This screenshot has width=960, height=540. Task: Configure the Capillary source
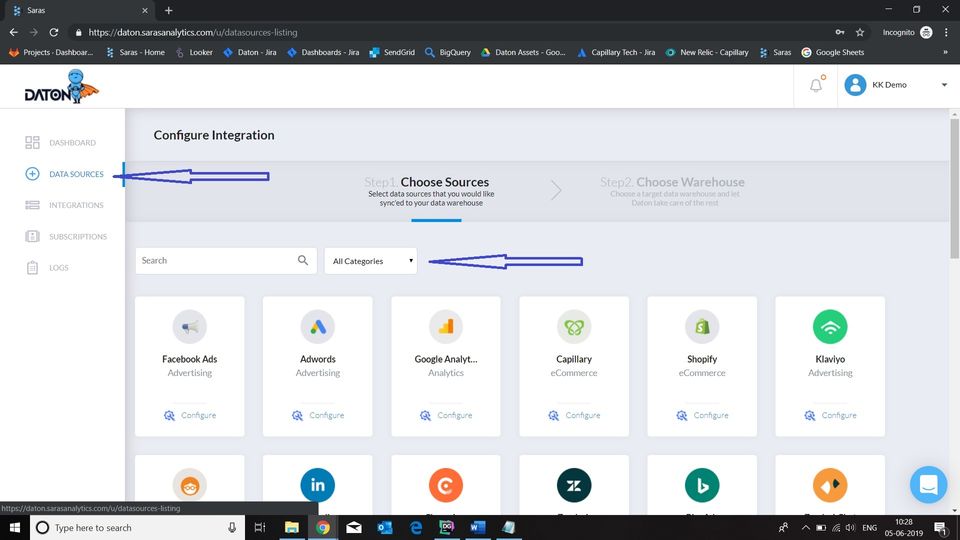(574, 415)
